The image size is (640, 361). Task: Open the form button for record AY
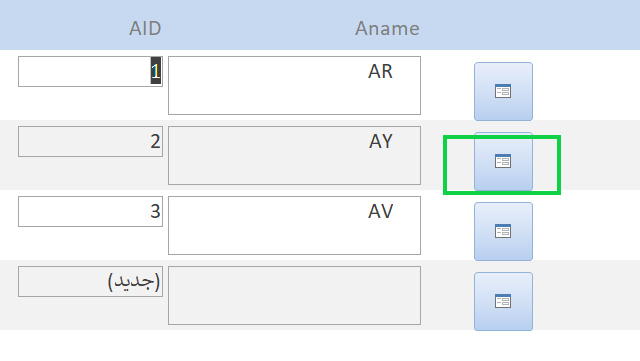pyautogui.click(x=503, y=161)
